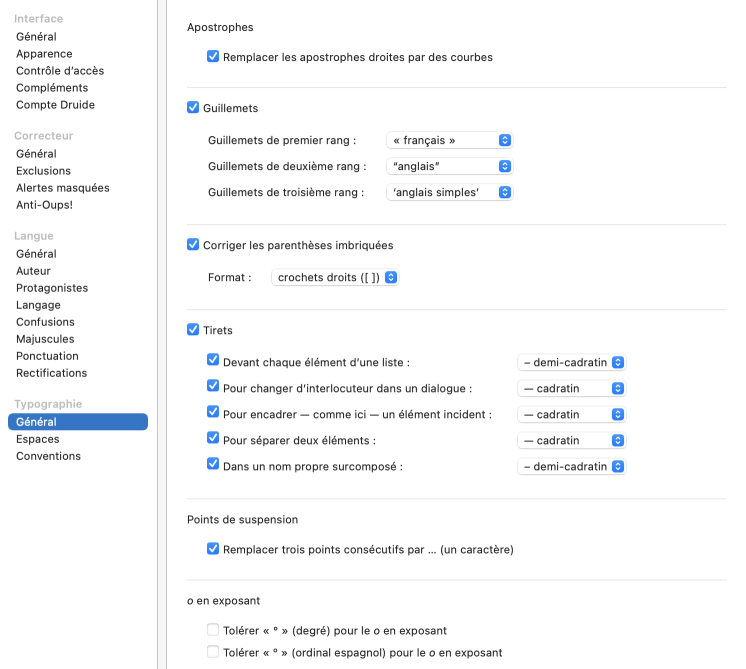The height and width of the screenshot is (669, 746).
Task: Enable Tolérer degré pour le o en exposant
Action: 213,630
